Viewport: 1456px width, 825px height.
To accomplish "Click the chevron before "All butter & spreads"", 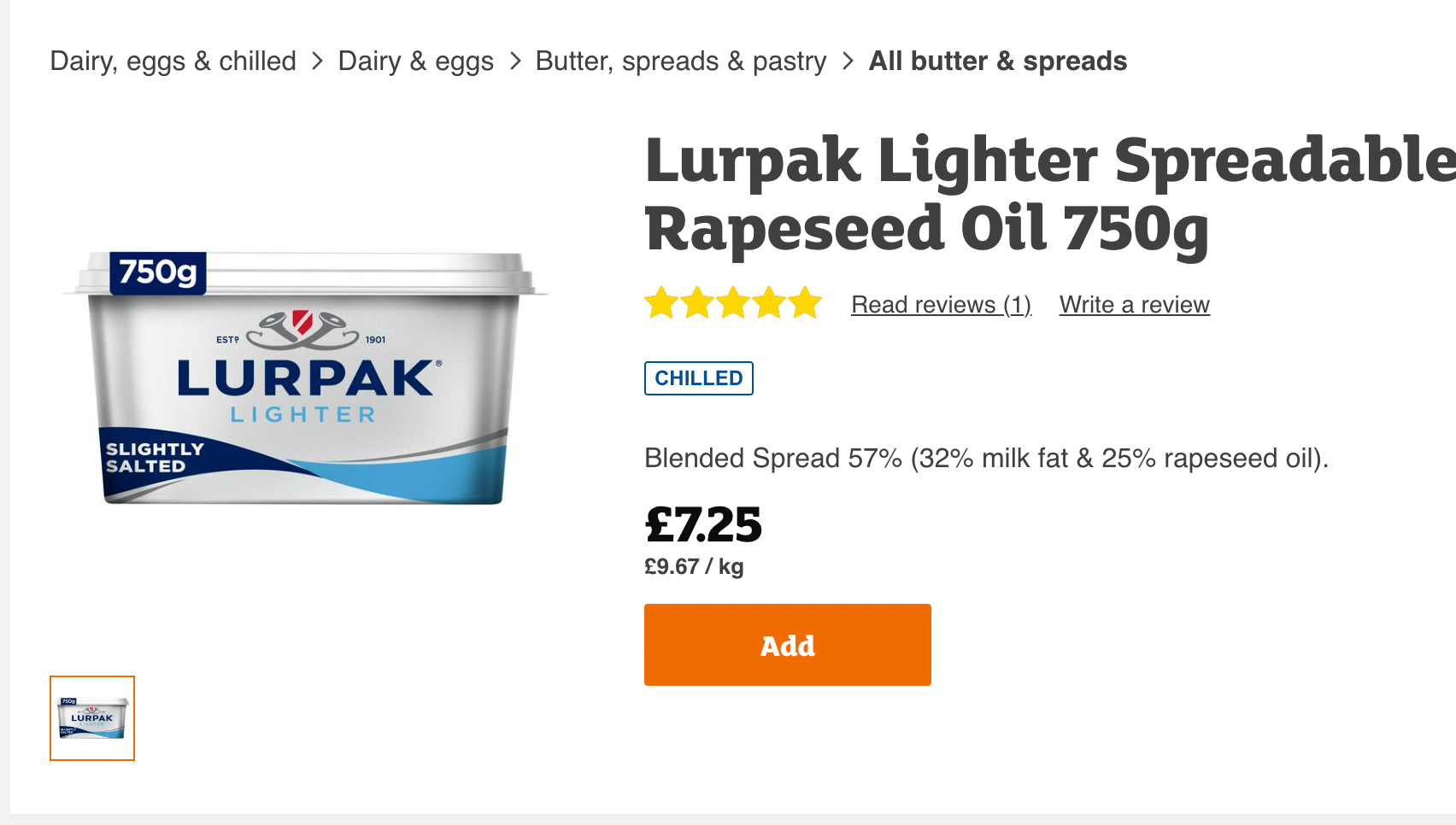I will coord(848,61).
